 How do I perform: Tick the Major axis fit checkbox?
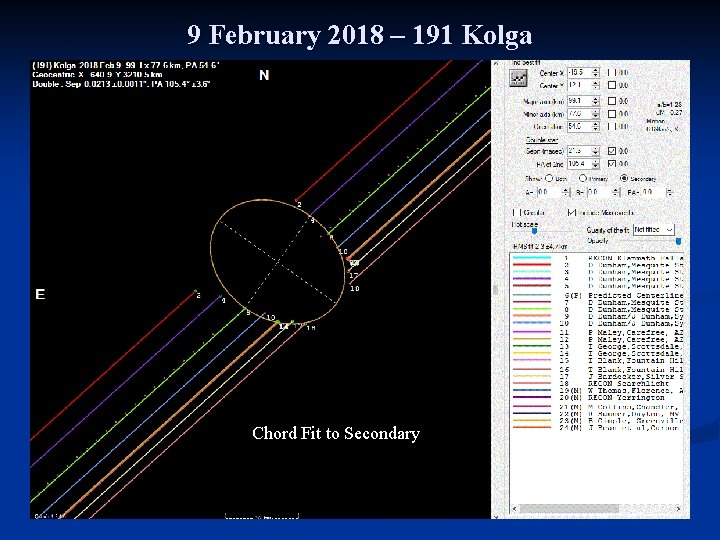pos(611,101)
